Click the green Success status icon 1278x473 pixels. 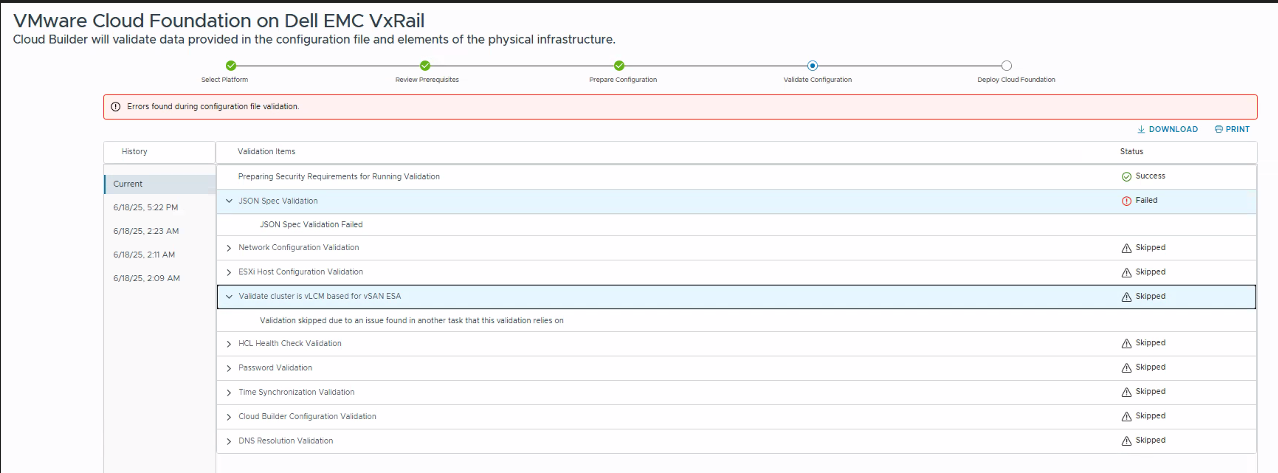(1127, 176)
